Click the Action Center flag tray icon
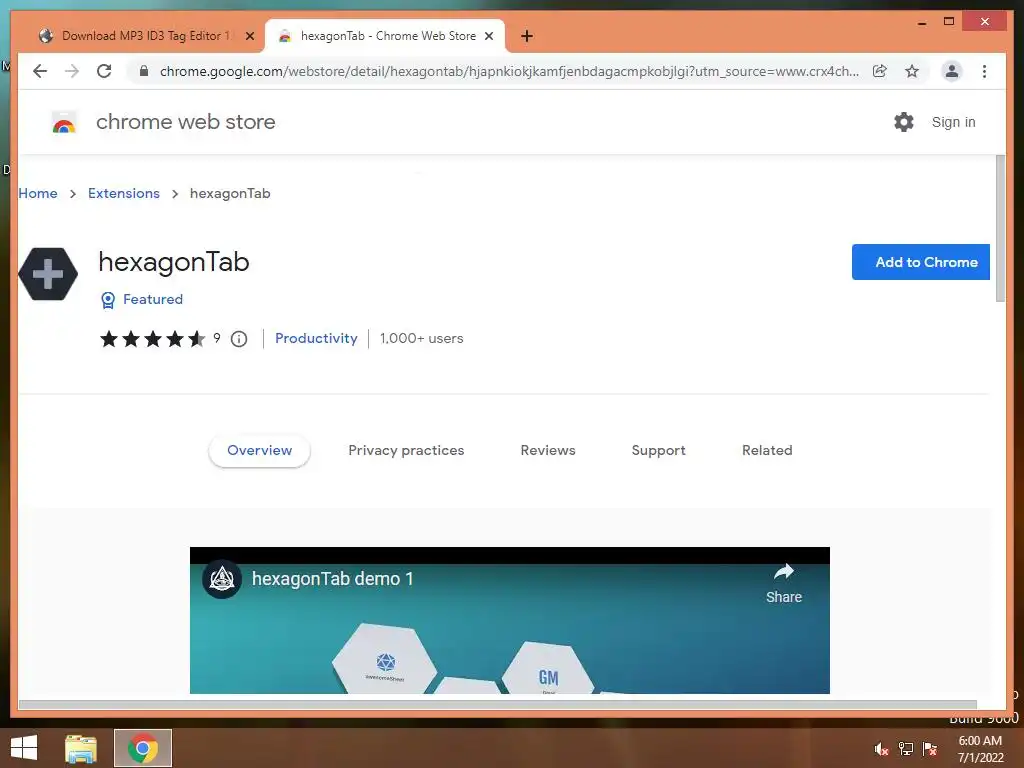 [930, 749]
